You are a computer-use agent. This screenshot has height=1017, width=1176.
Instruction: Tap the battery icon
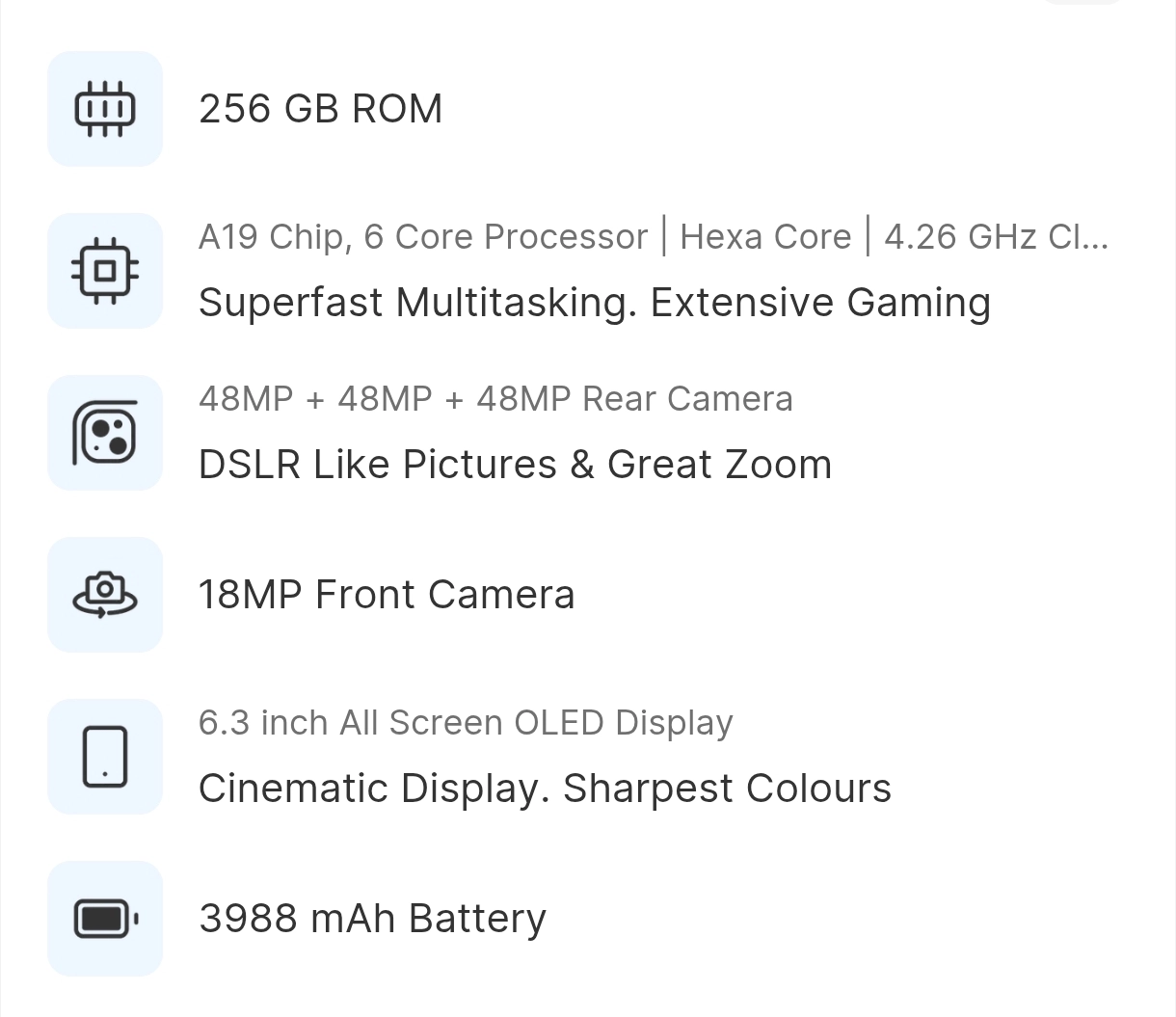105,919
